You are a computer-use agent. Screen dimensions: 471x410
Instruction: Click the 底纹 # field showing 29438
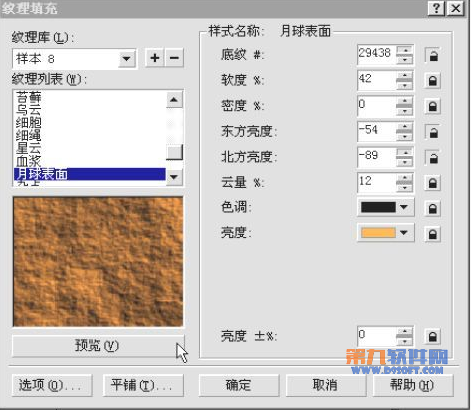coord(377,55)
